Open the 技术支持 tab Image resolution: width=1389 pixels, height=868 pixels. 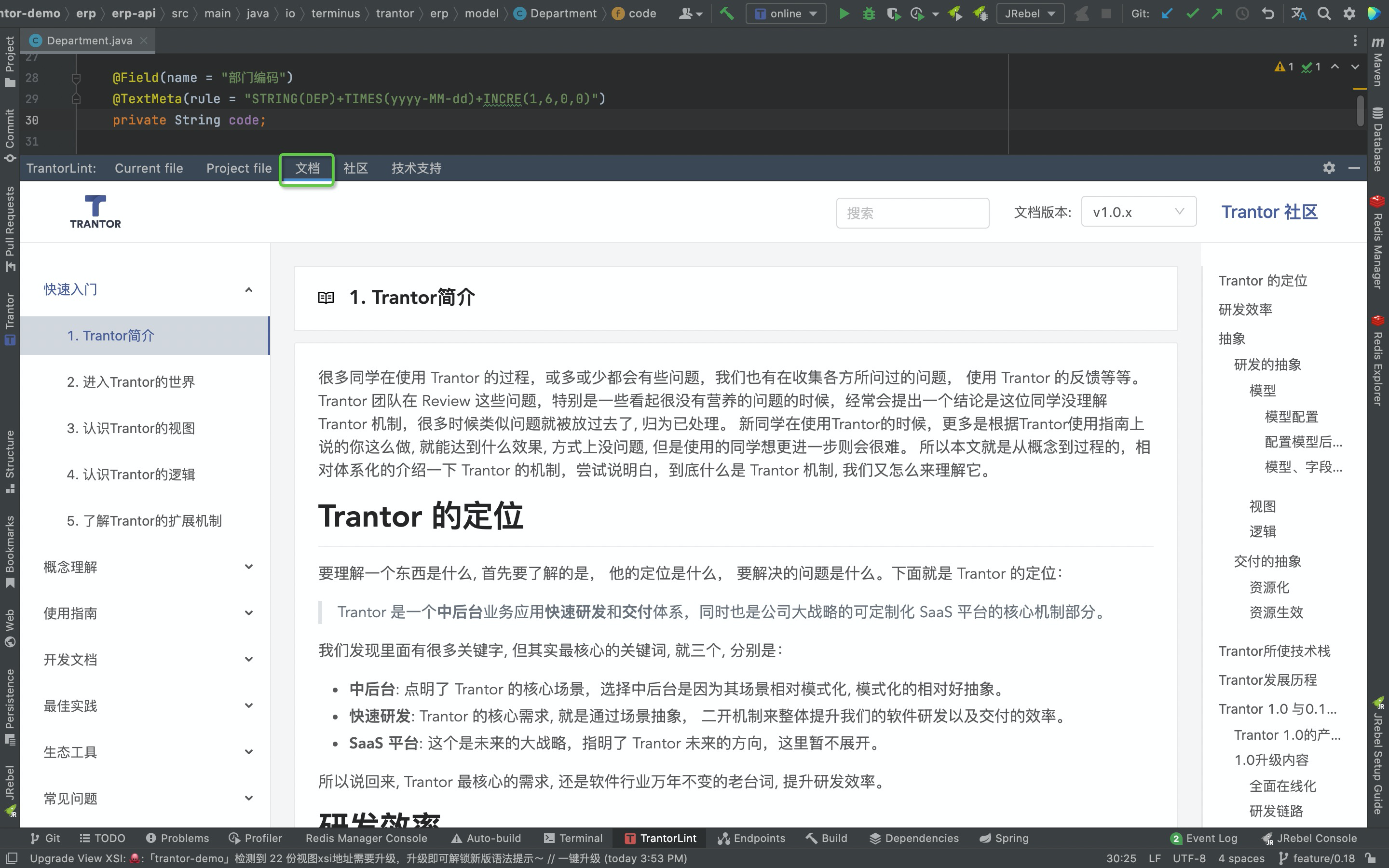pos(416,168)
